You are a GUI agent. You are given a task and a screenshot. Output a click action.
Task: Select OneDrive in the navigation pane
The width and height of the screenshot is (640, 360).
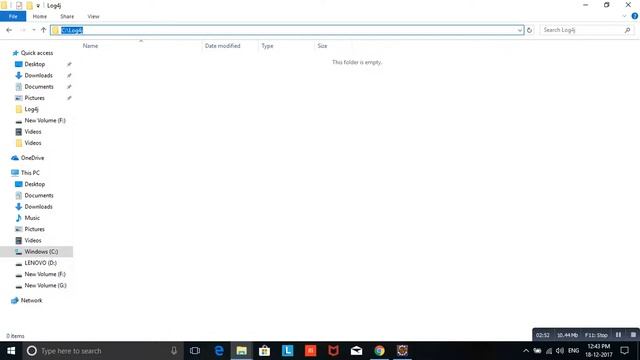coord(32,158)
